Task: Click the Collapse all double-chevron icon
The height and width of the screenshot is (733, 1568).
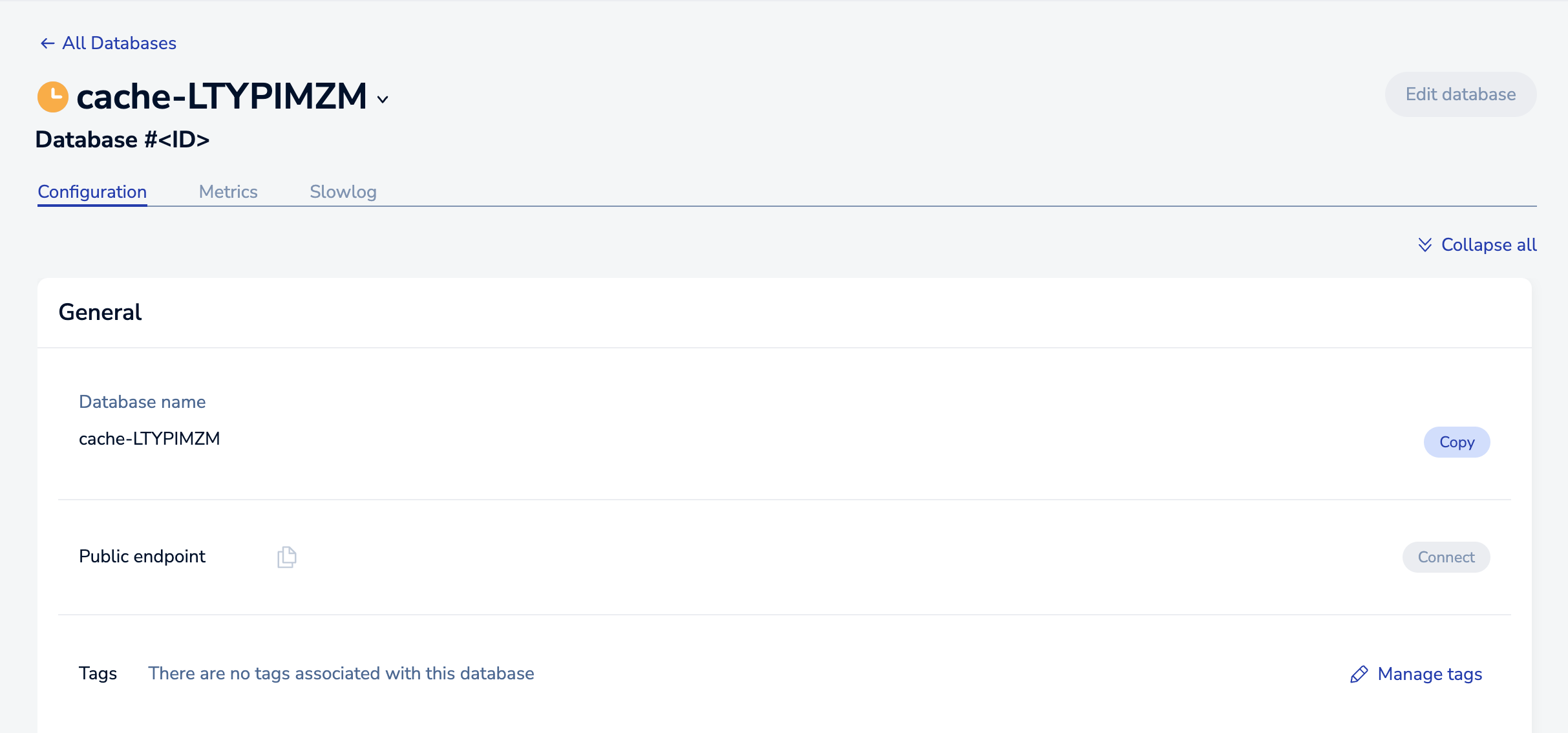Action: pyautogui.click(x=1425, y=245)
